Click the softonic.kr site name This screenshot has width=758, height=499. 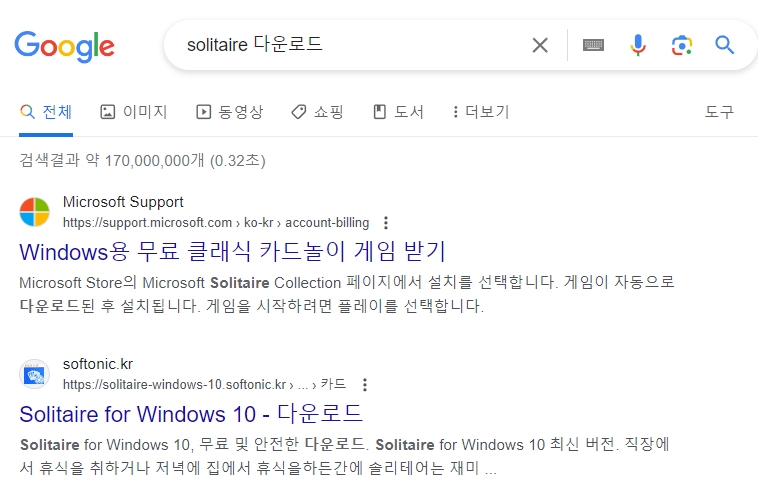click(98, 364)
